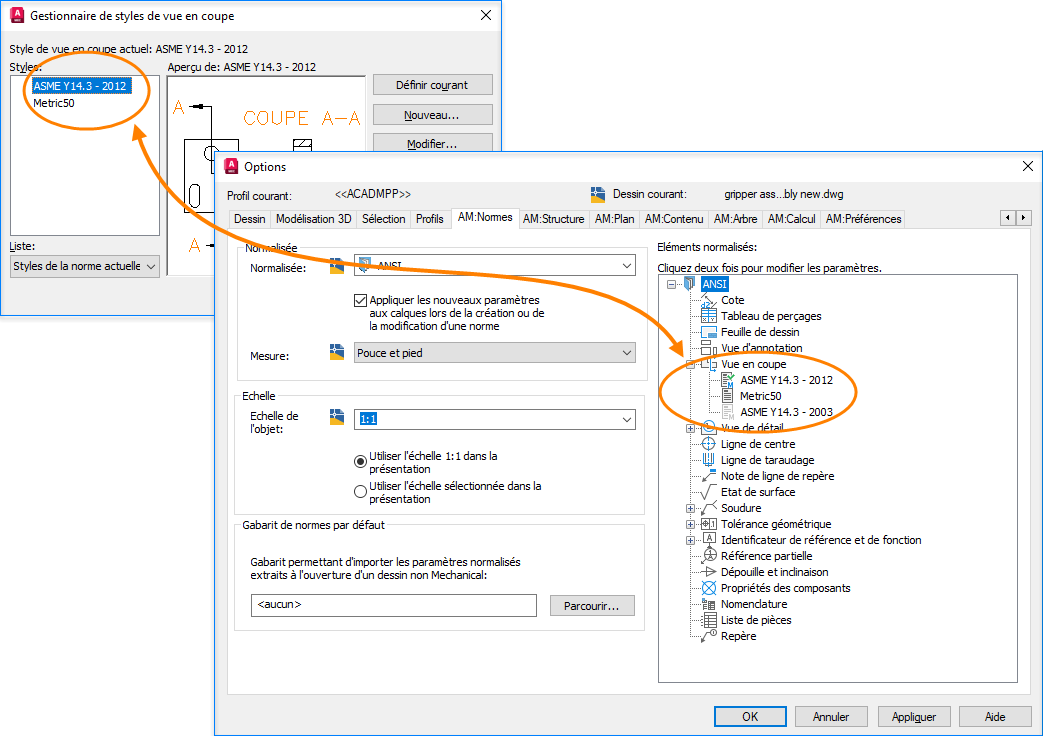Click the Repère balloon icon
The width and height of the screenshot is (1043, 736).
709,636
